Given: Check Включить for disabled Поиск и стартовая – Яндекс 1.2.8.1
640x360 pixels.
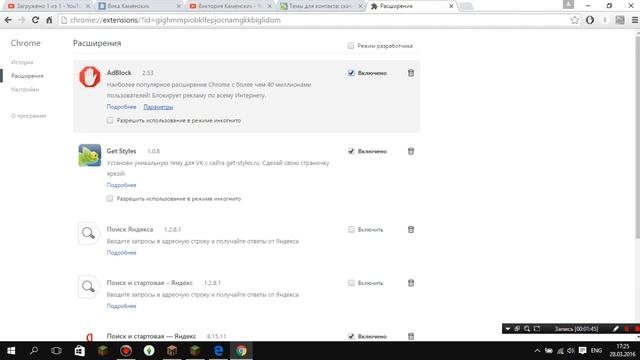Looking at the screenshot, I should [x=351, y=283].
